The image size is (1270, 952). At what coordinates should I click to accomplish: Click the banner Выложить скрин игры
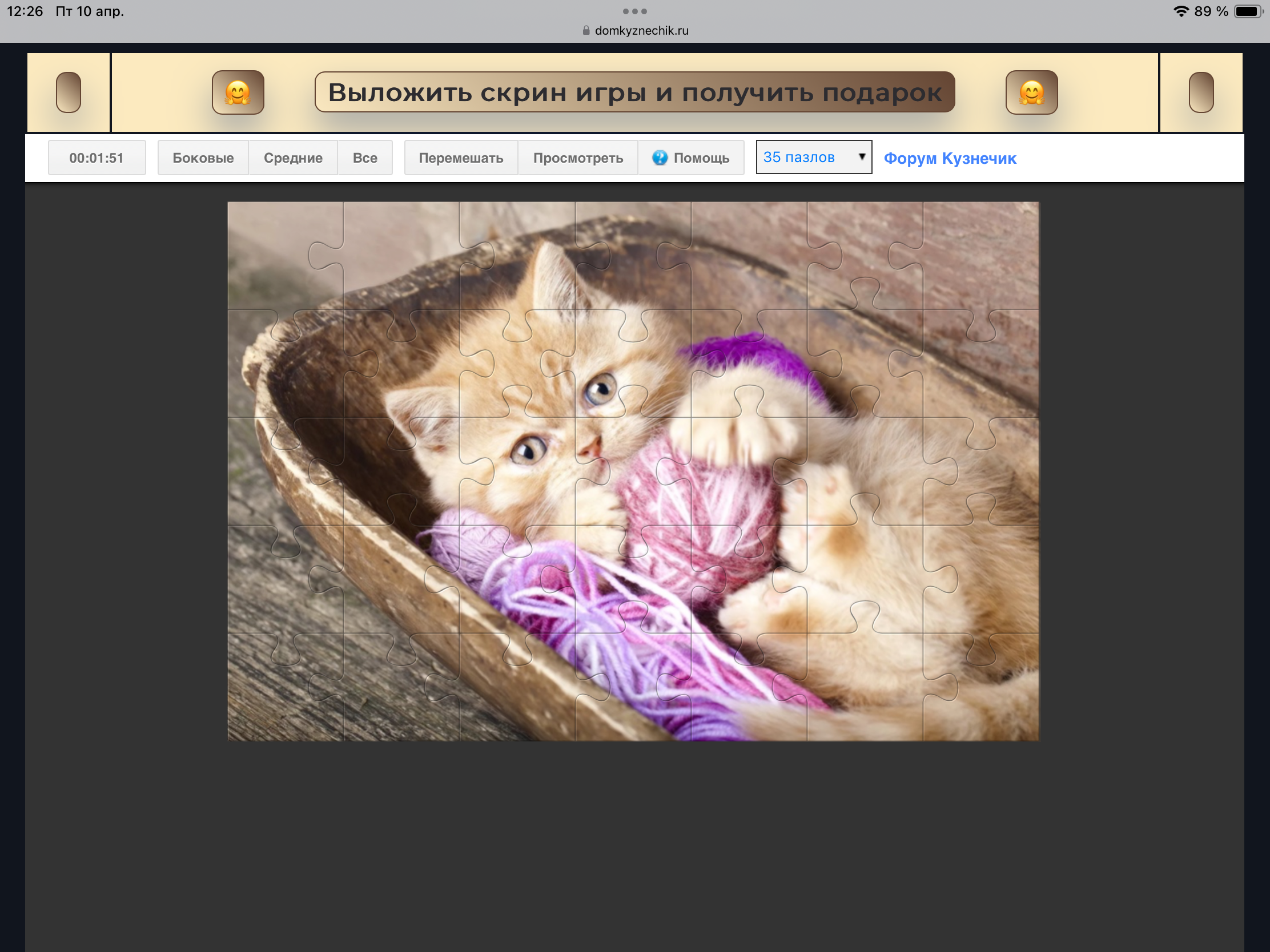tap(634, 92)
